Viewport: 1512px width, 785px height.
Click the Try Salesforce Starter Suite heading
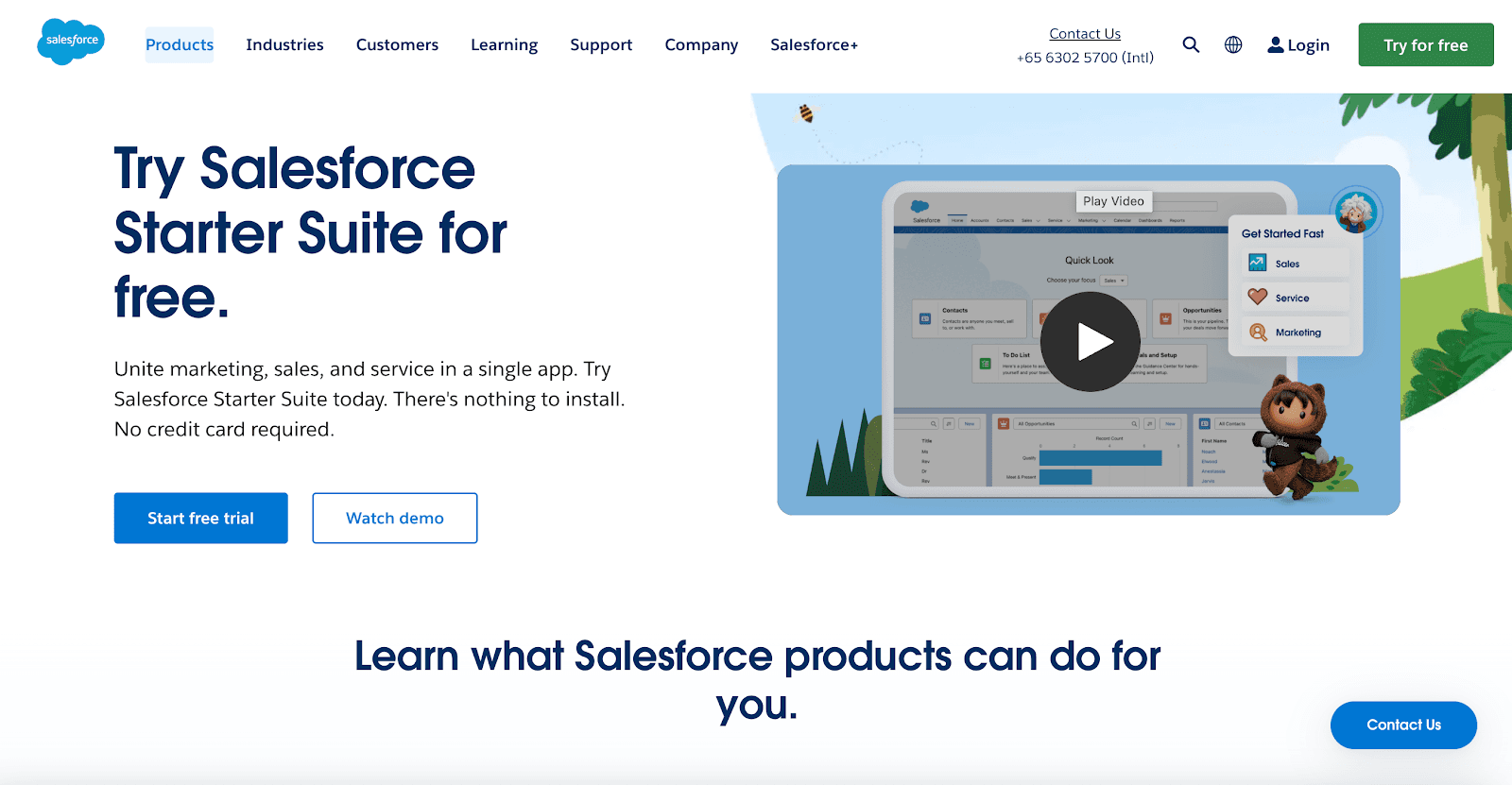pyautogui.click(x=311, y=232)
